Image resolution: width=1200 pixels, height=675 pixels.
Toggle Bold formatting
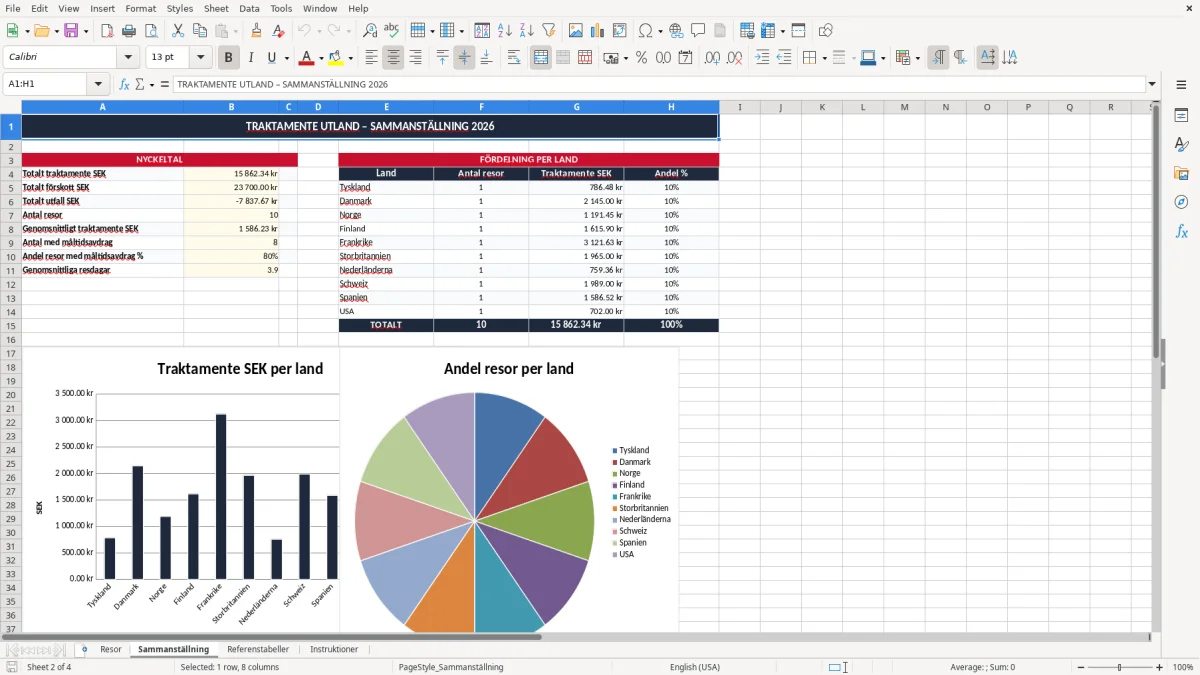point(228,58)
